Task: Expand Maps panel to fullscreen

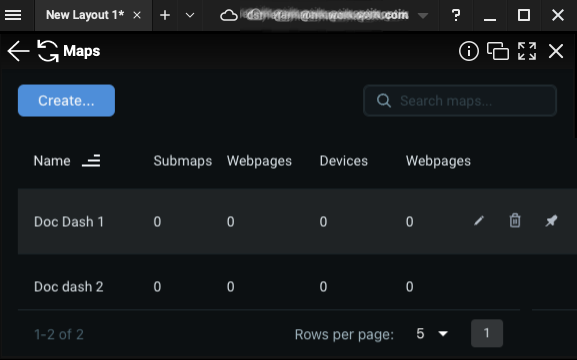Action: click(x=527, y=51)
